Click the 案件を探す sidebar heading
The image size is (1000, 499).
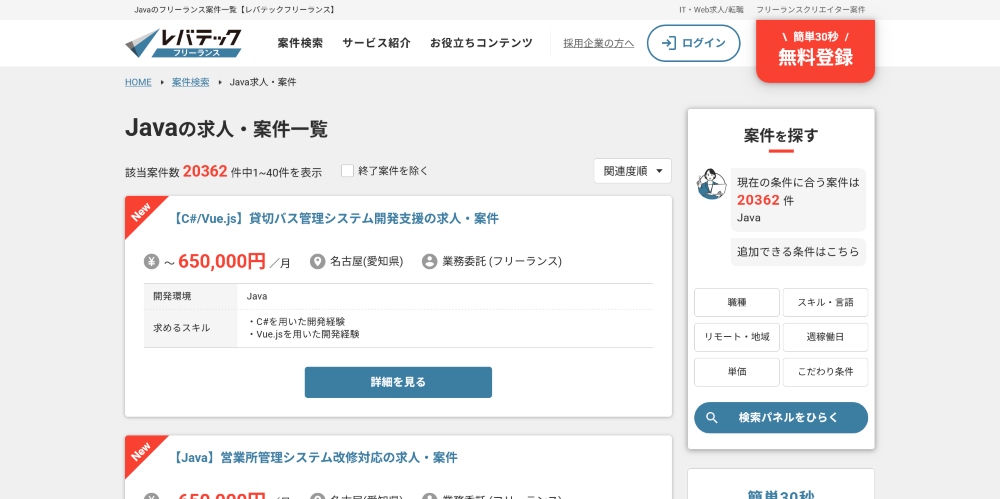click(x=781, y=135)
